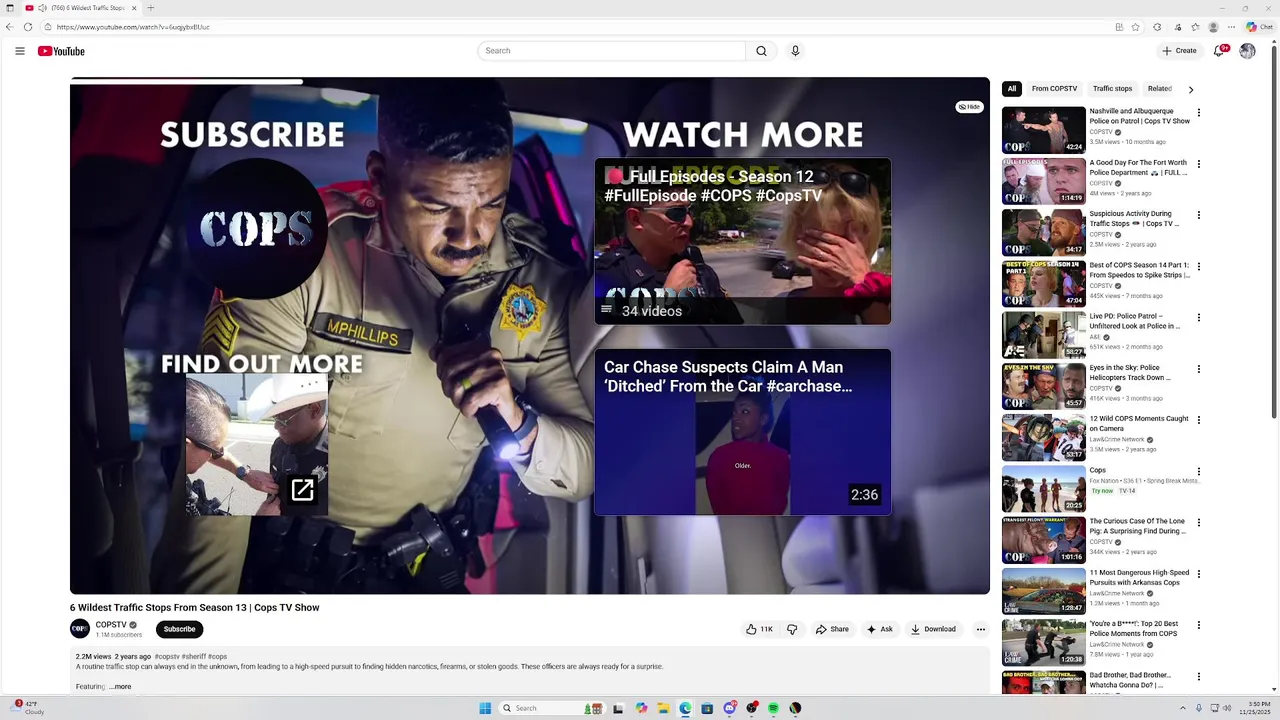Click the video title text
Viewport: 1280px width, 720px height.
[195, 608]
